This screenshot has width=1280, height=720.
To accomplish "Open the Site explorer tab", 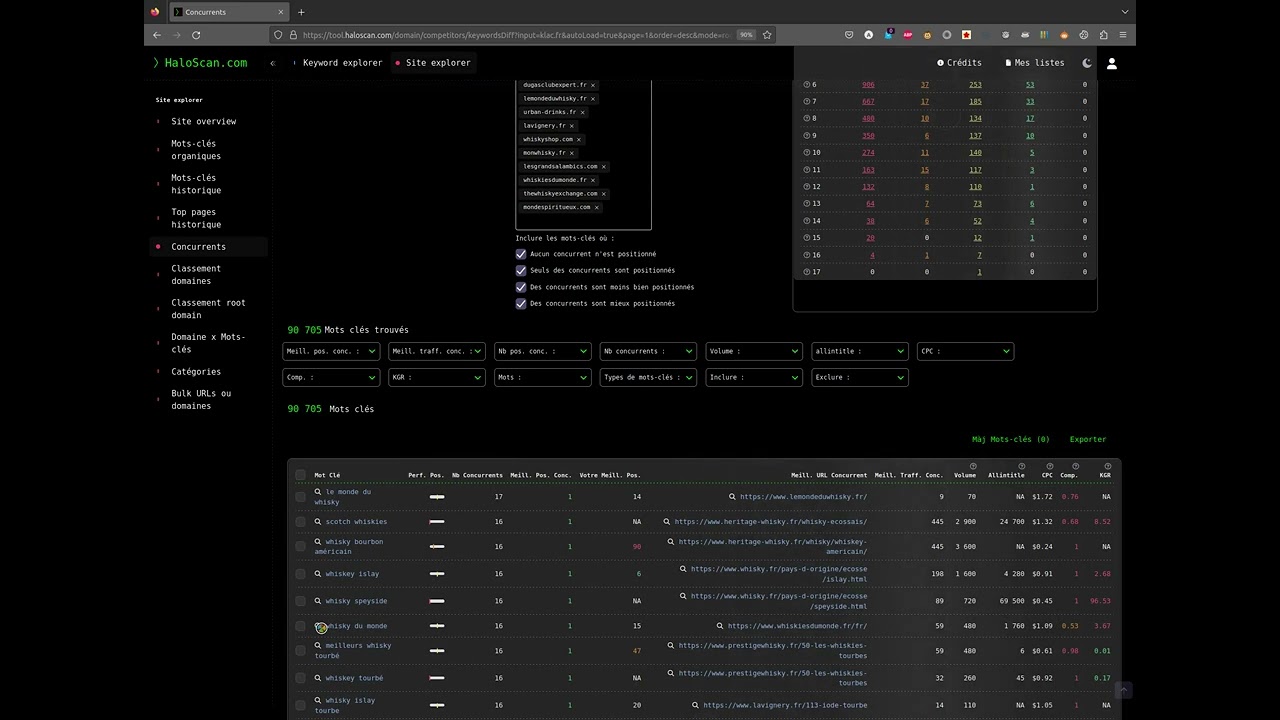I will [x=433, y=63].
